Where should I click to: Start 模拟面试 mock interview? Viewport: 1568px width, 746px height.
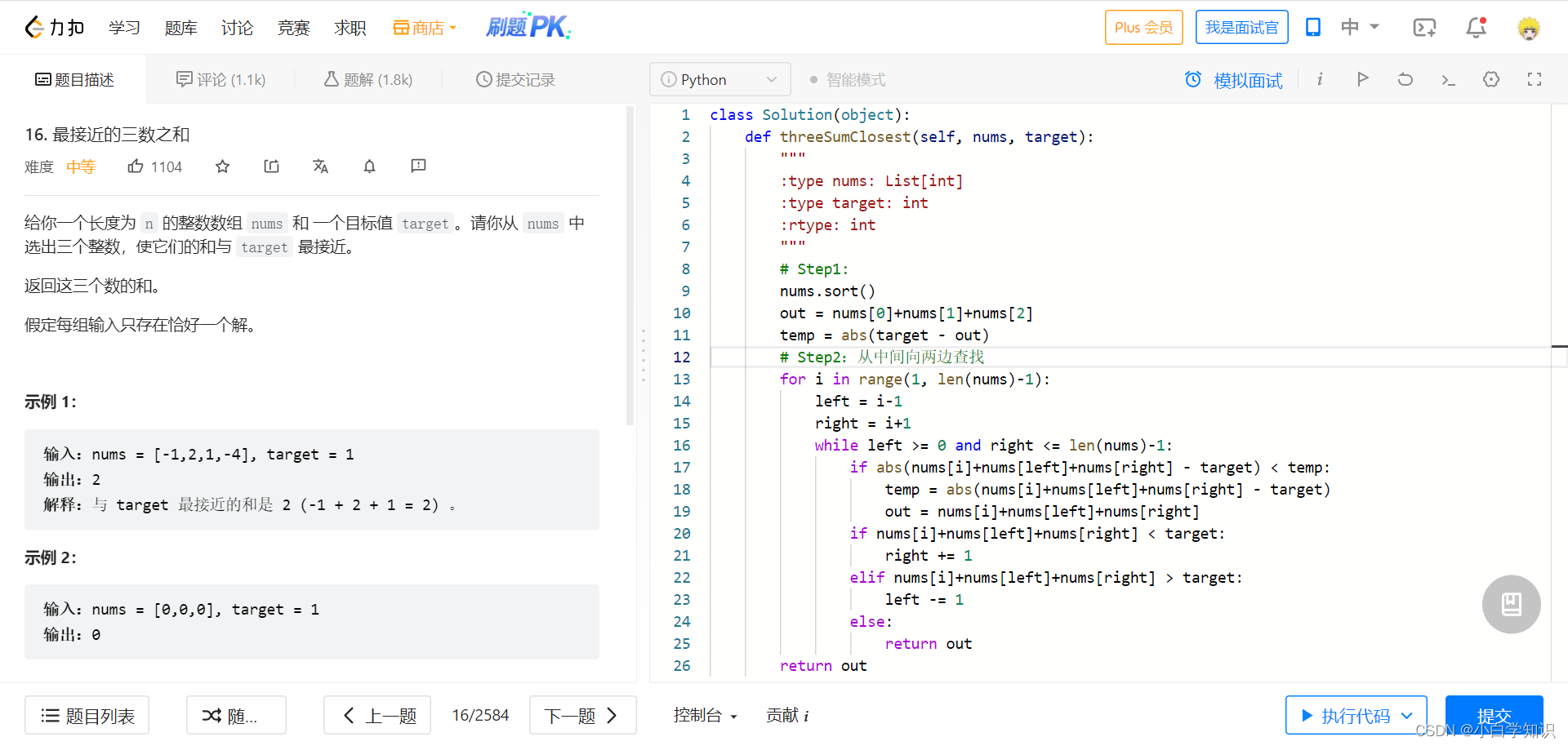click(1233, 80)
